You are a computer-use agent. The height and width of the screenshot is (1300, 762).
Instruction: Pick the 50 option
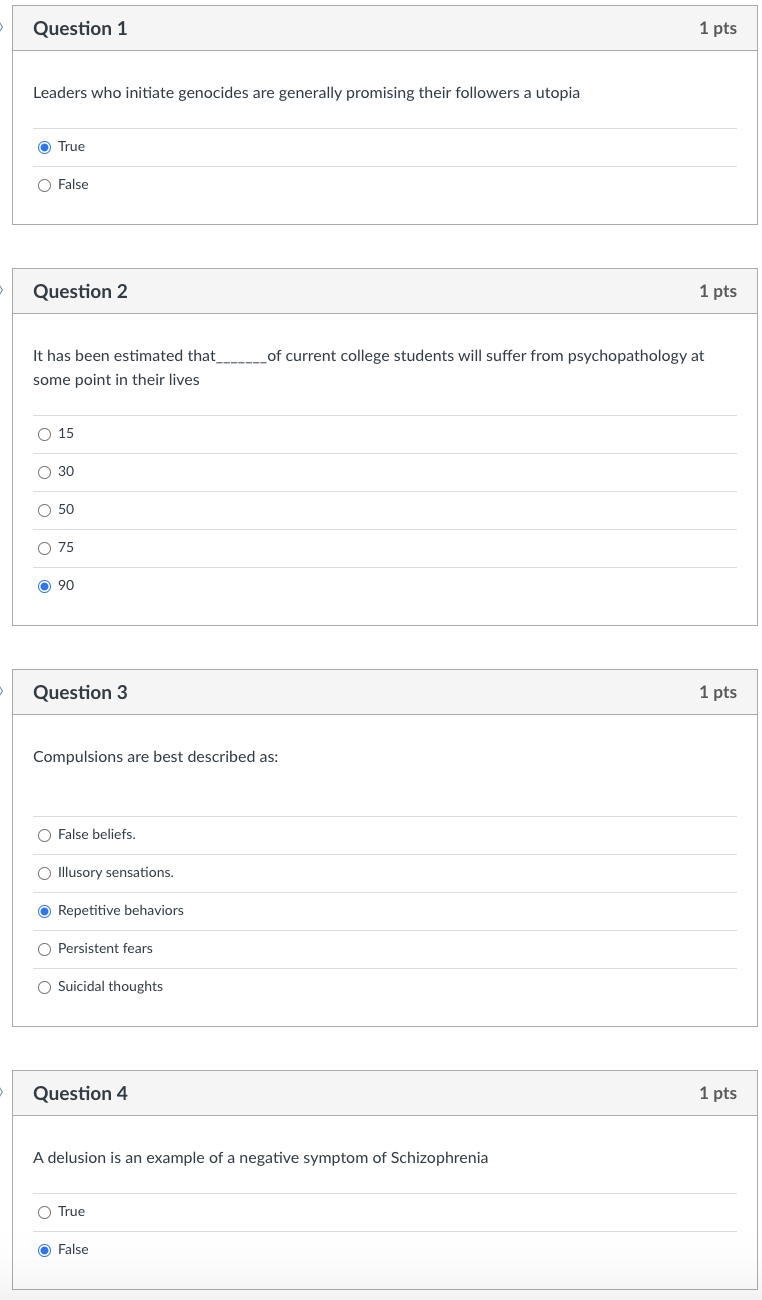44,510
